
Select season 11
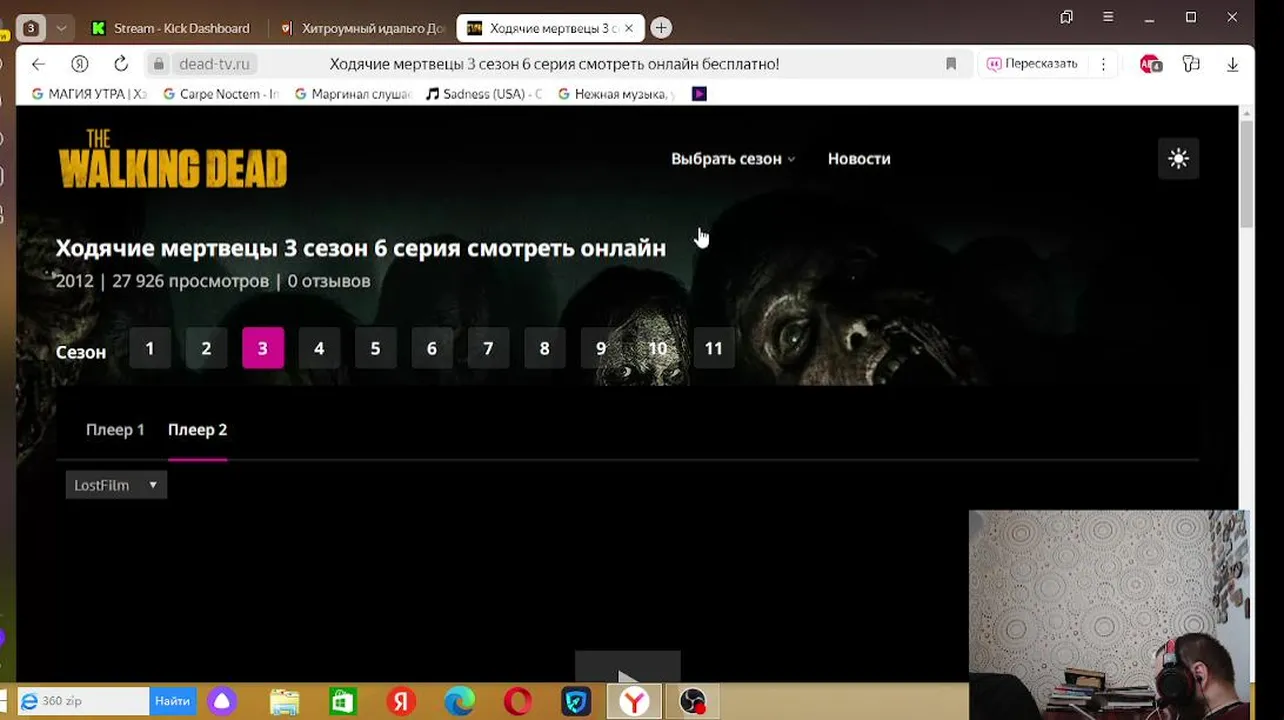(x=713, y=348)
